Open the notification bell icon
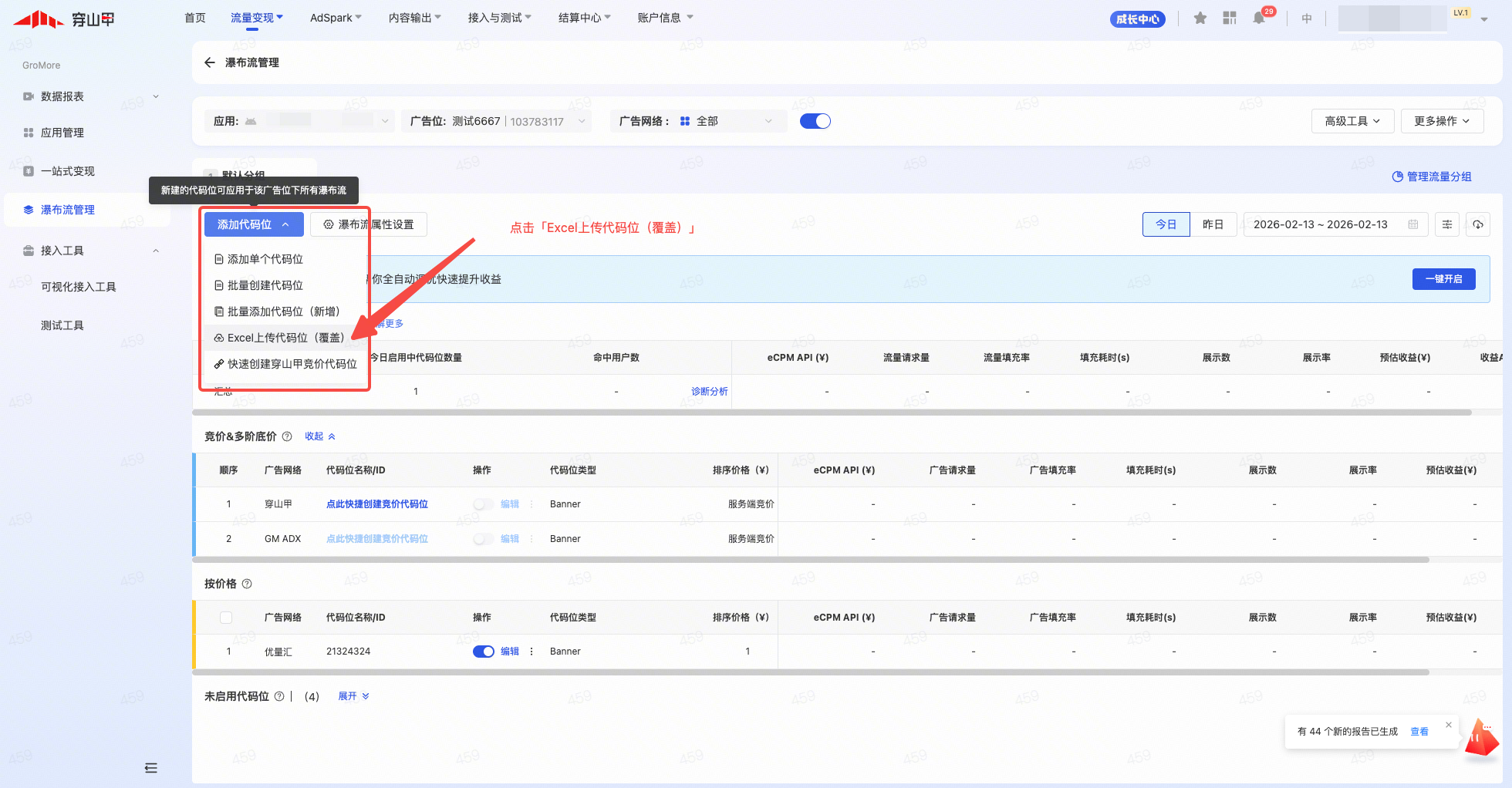Screen dimensions: 1512x788 coord(1259,19)
